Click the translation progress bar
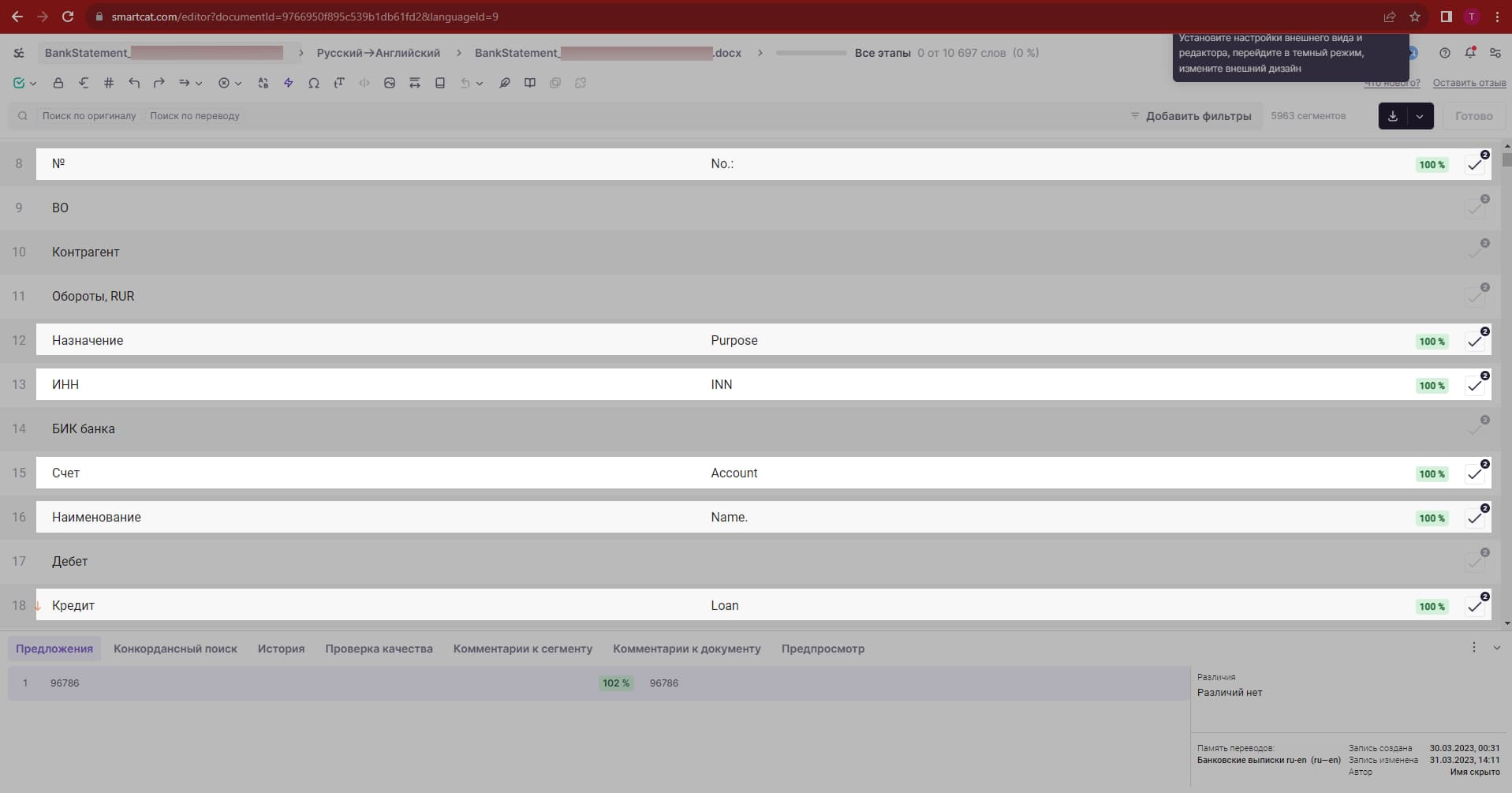Viewport: 1512px width, 793px height. 811,53
